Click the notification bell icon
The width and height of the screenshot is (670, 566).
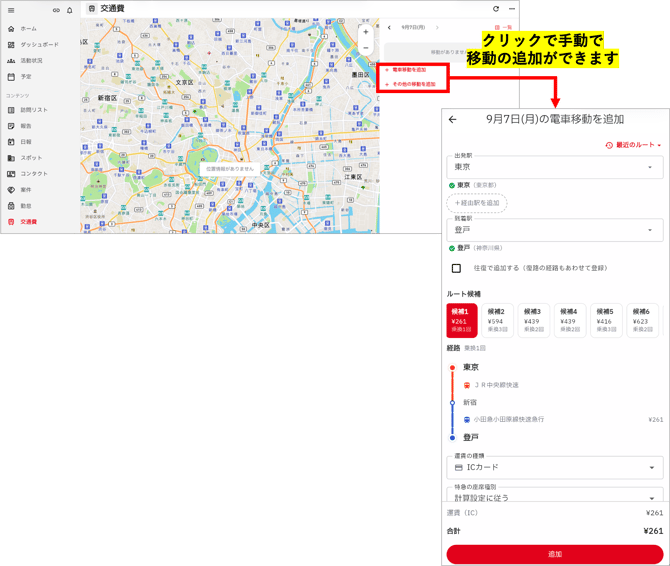(x=70, y=10)
